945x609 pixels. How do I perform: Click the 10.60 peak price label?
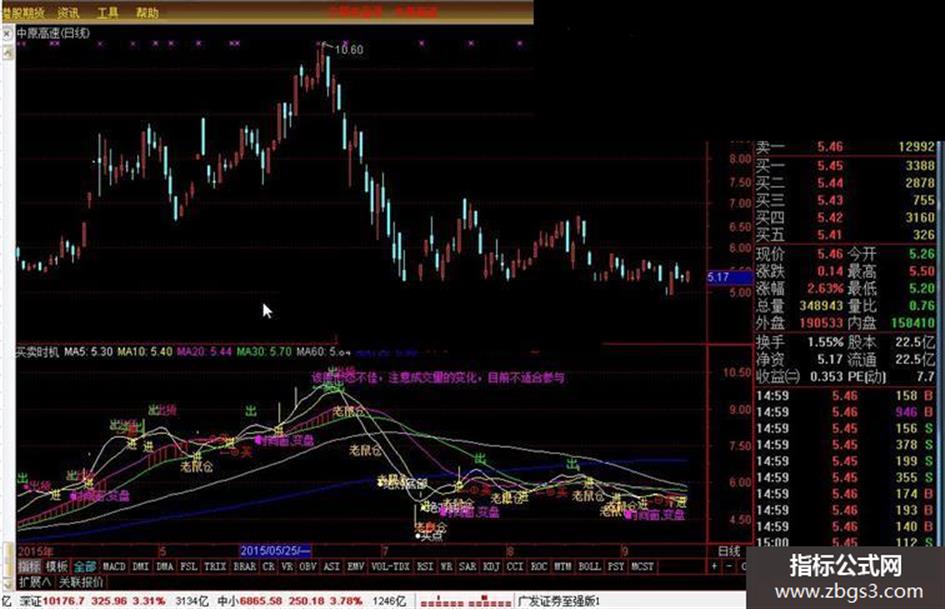tap(350, 50)
